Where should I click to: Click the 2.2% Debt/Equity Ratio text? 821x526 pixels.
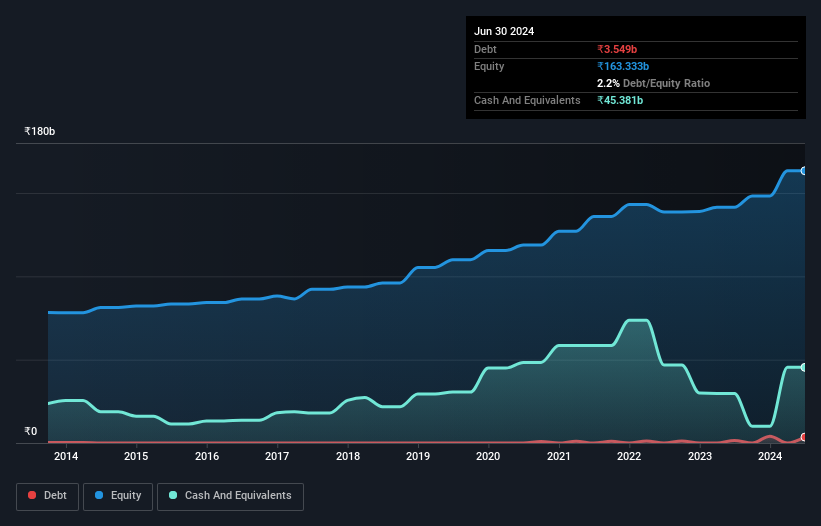click(x=653, y=83)
